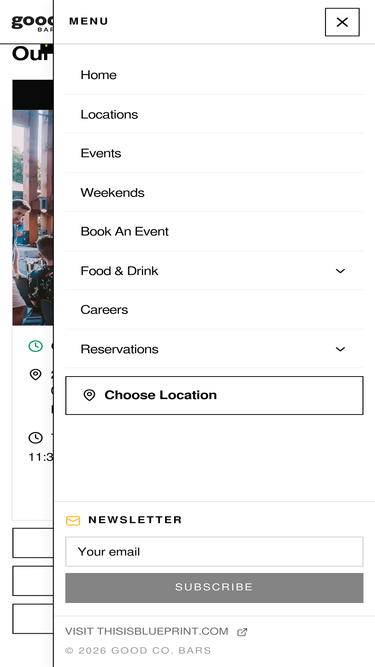Close the menu with the X icon
Viewport: 375px width, 667px height.
coord(342,22)
